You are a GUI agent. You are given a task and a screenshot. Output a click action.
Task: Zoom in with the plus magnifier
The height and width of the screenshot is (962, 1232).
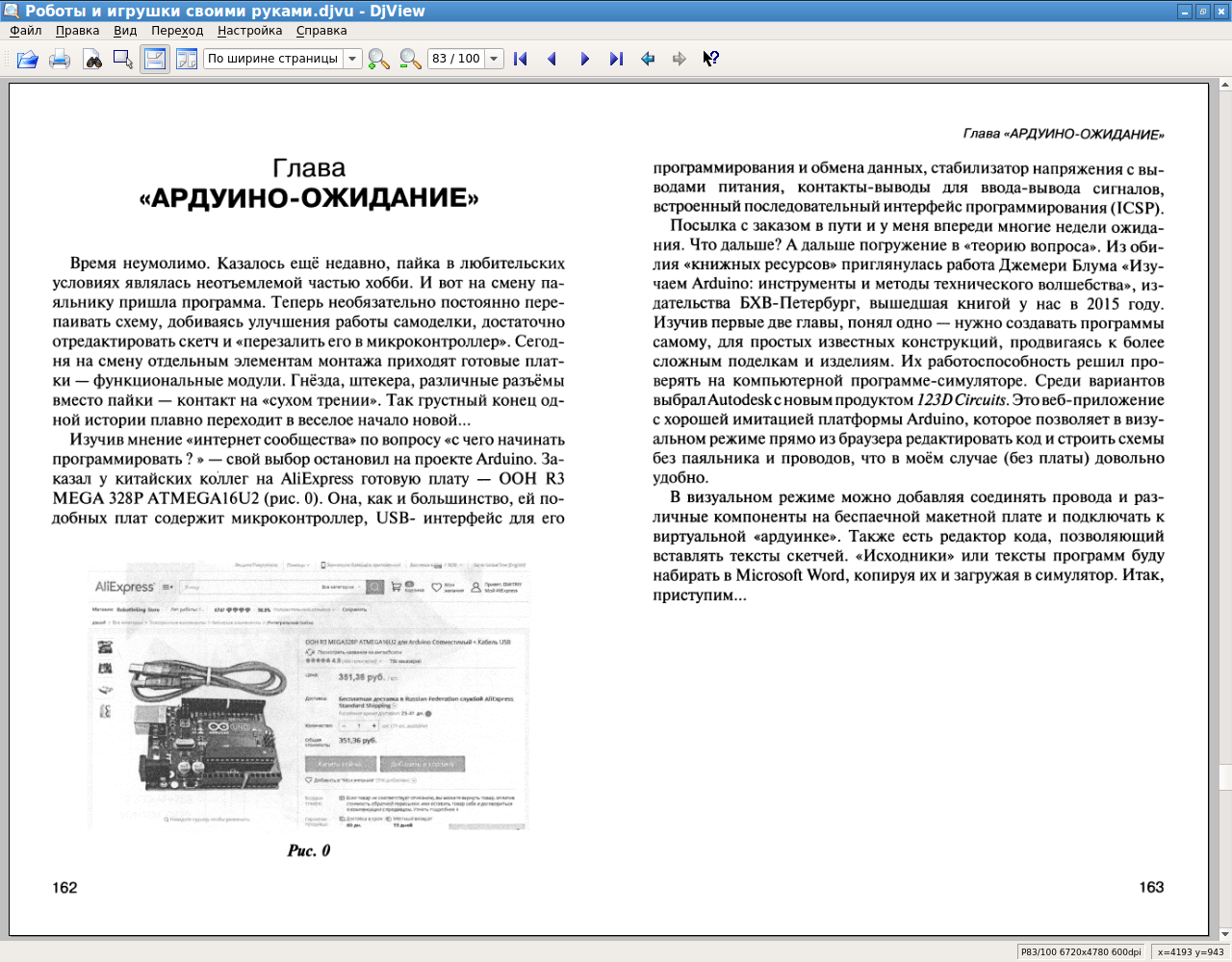coord(378,59)
